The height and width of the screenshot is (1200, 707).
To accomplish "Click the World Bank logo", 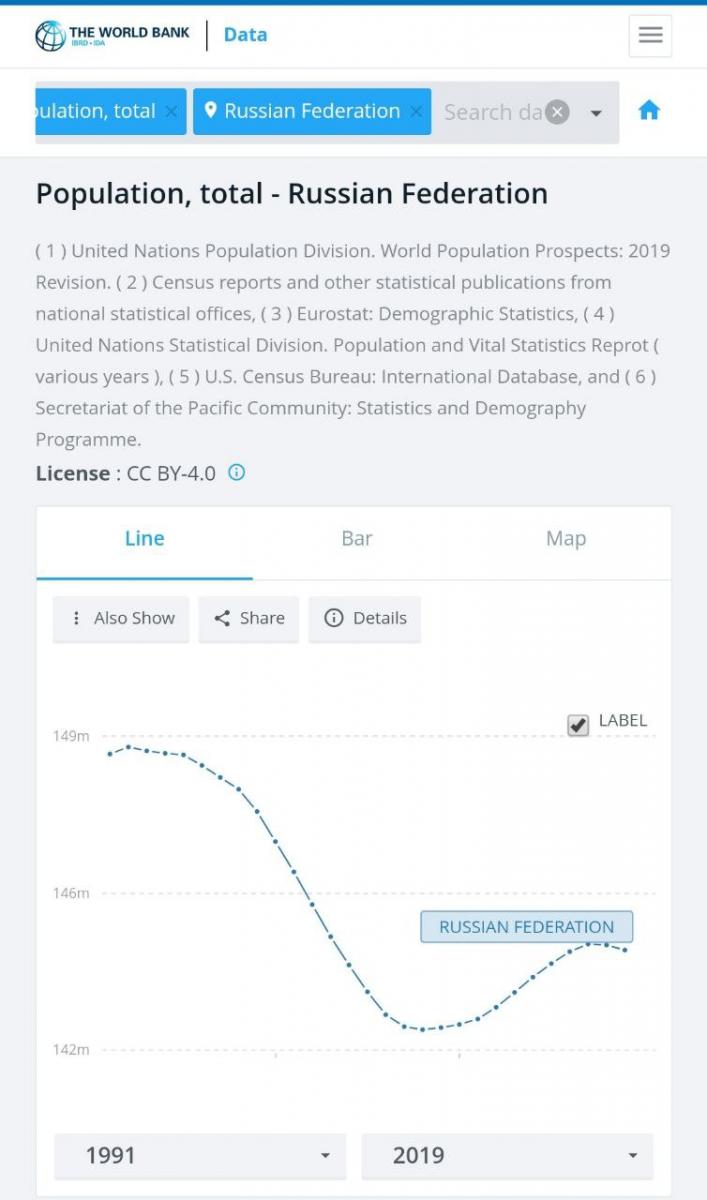I will coord(112,36).
